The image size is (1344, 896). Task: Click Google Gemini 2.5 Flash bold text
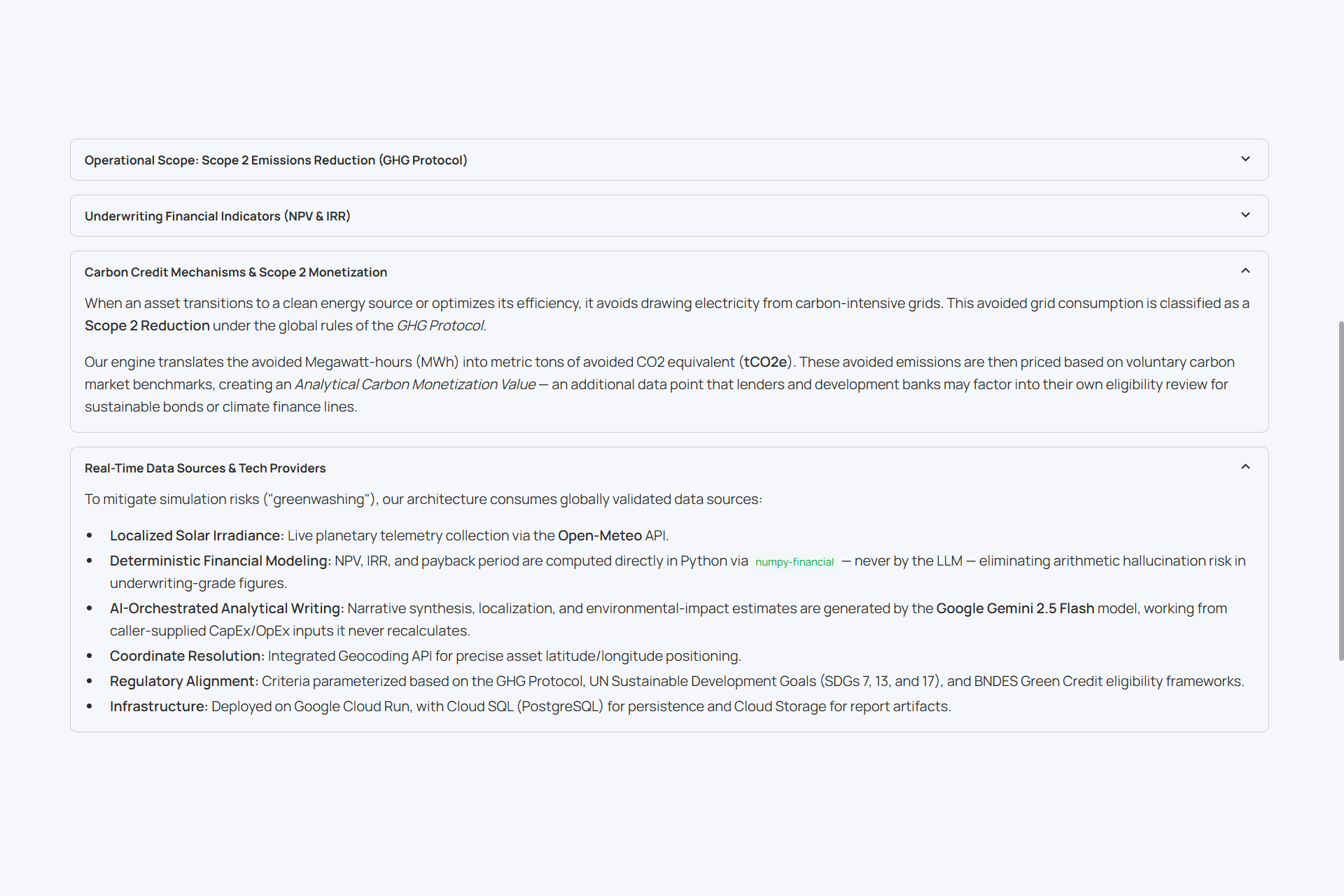(x=1015, y=608)
